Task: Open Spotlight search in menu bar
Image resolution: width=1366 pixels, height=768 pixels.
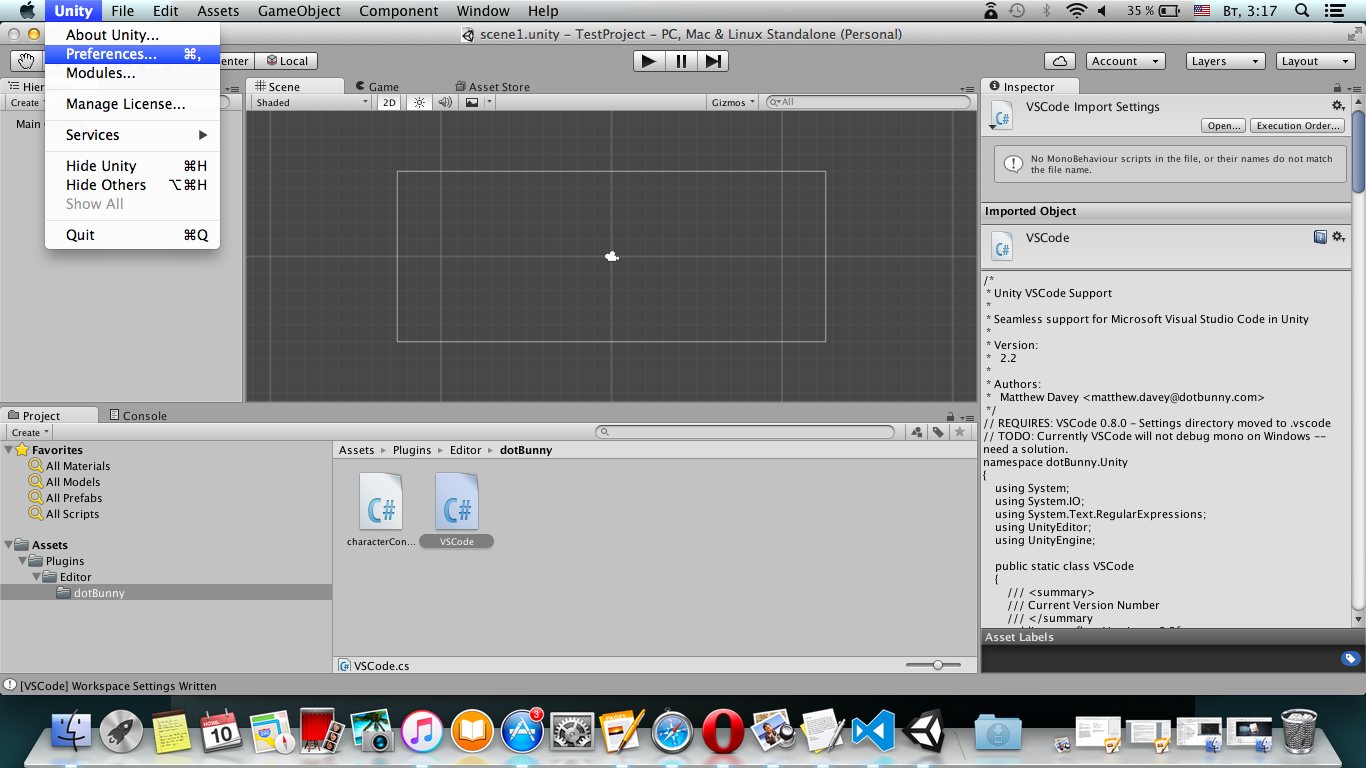Action: tap(1302, 11)
